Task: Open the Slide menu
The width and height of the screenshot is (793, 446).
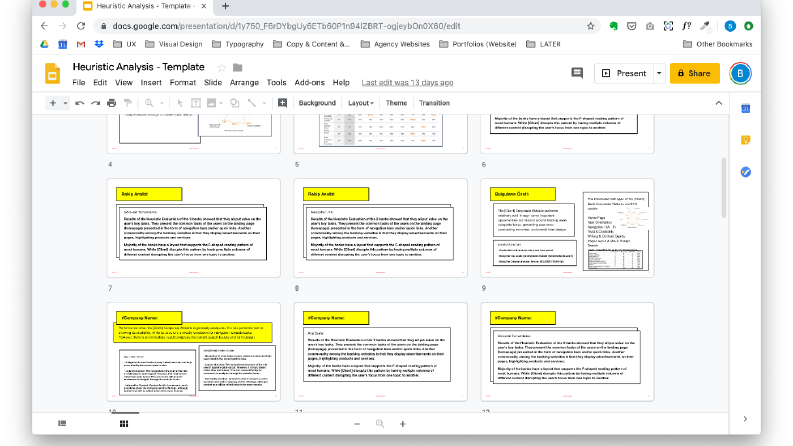Action: tap(213, 82)
